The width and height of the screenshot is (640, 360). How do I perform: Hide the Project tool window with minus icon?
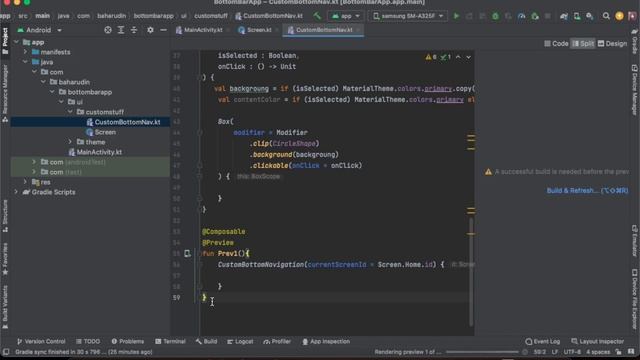[x=163, y=30]
